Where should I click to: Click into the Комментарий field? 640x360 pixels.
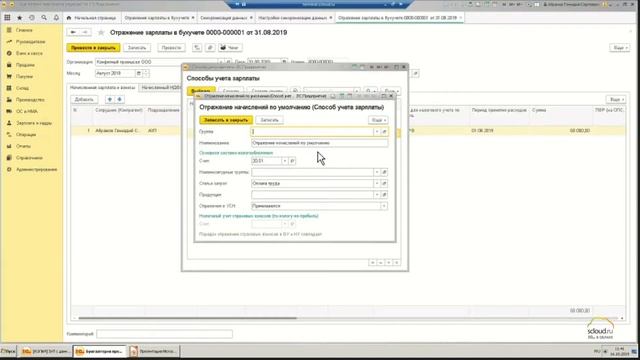click(165, 334)
